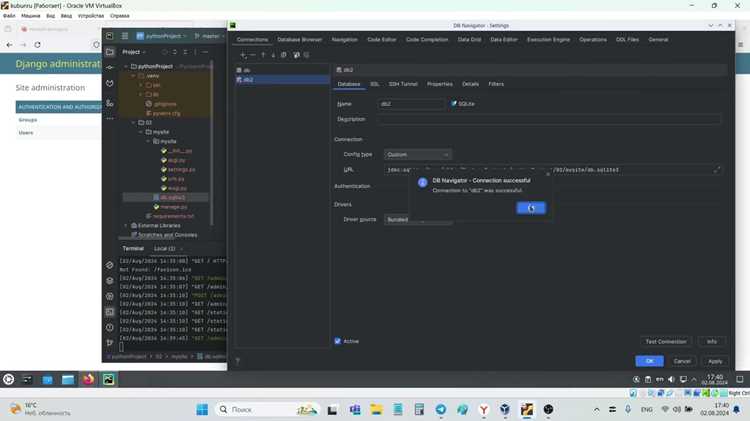Duplicate the connection with the copy icon
750x421 pixels.
(284, 55)
